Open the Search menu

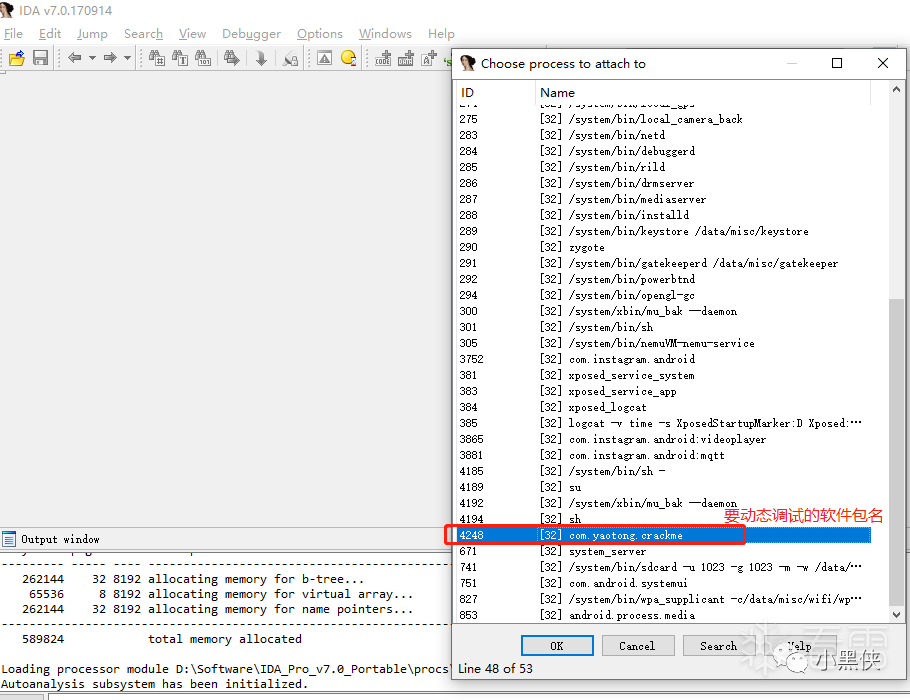pyautogui.click(x=143, y=34)
